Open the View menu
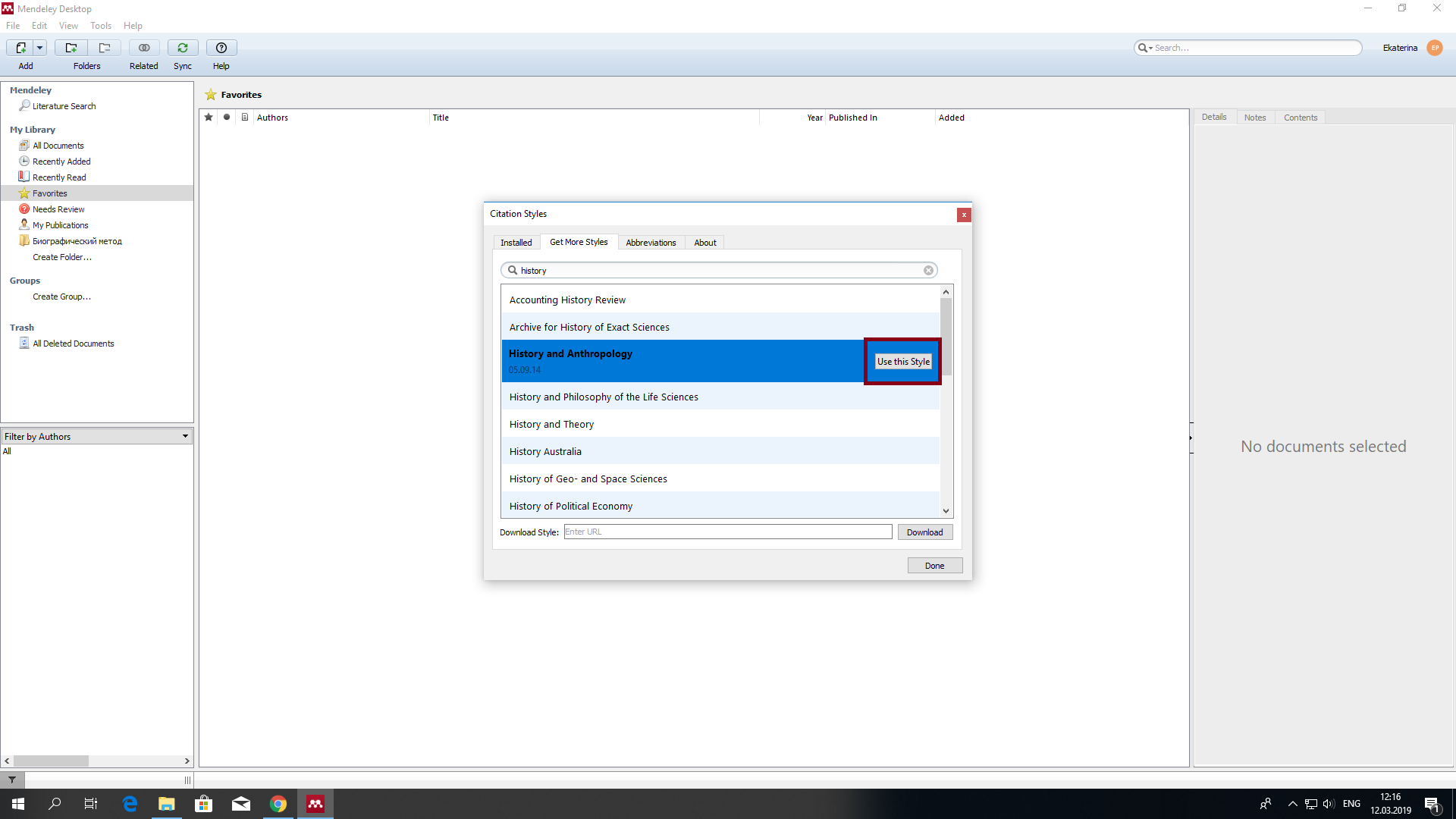 pyautogui.click(x=68, y=25)
